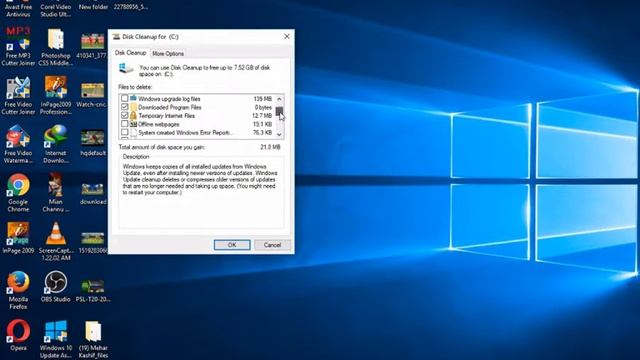Switch to the More Options tab

point(168,53)
